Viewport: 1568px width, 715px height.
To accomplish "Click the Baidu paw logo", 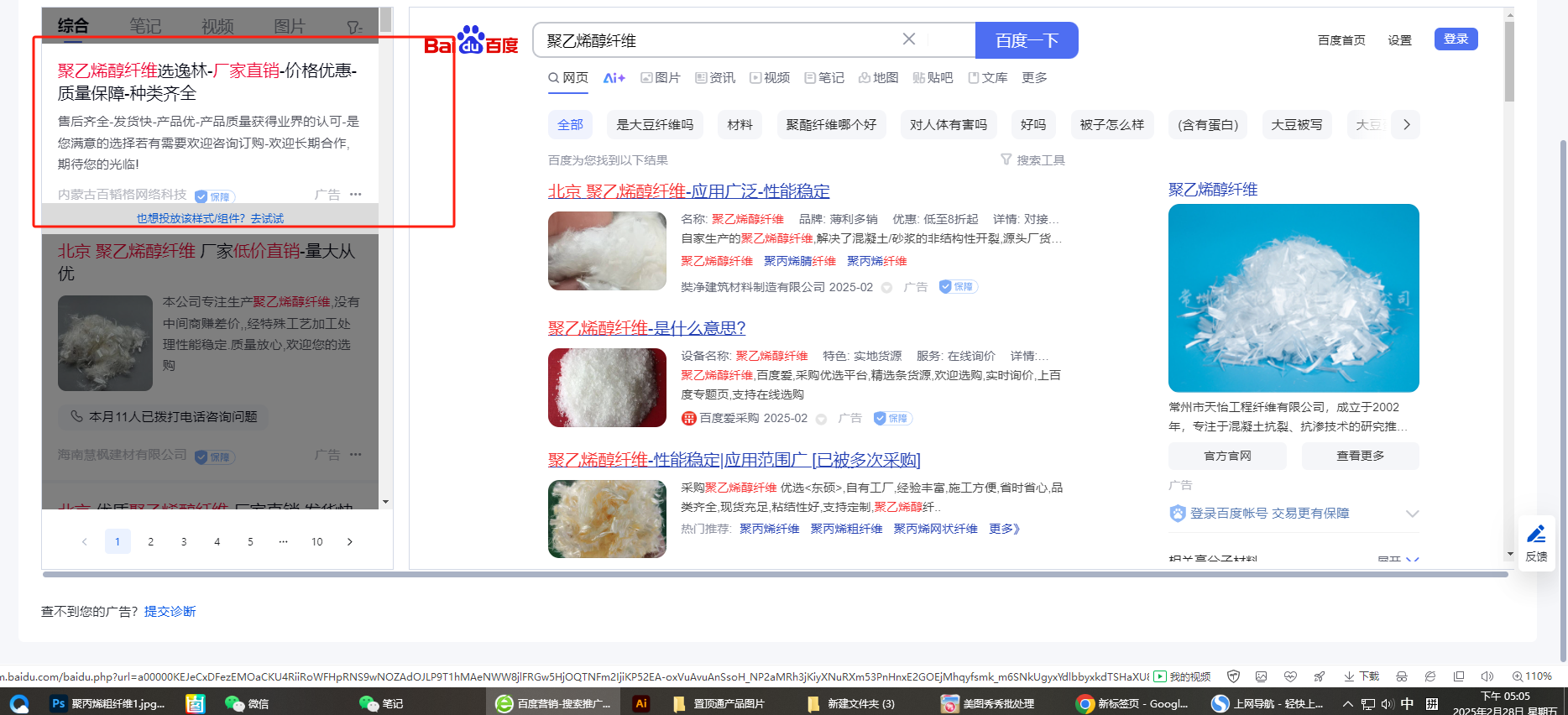I will tap(471, 40).
